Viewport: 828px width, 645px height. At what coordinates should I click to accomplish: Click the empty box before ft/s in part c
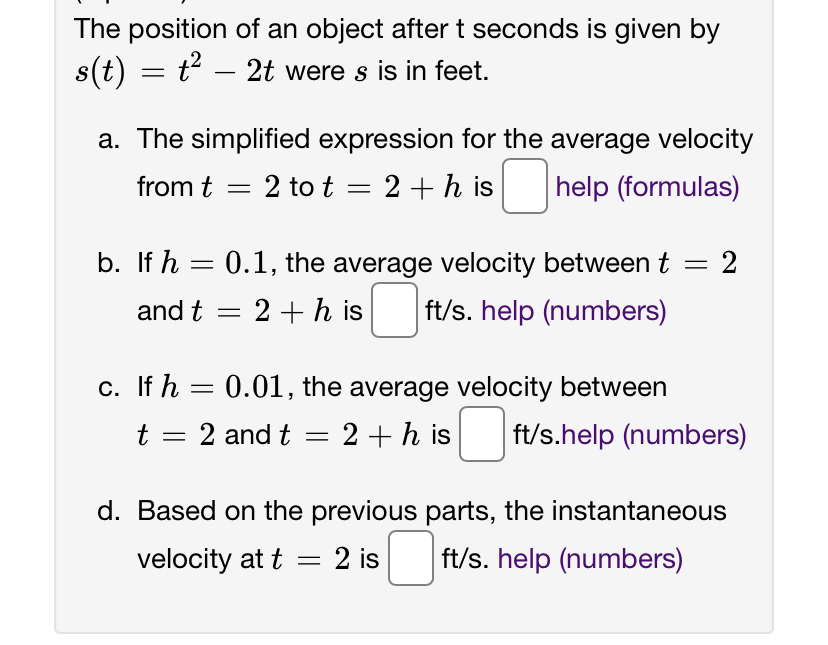point(481,433)
